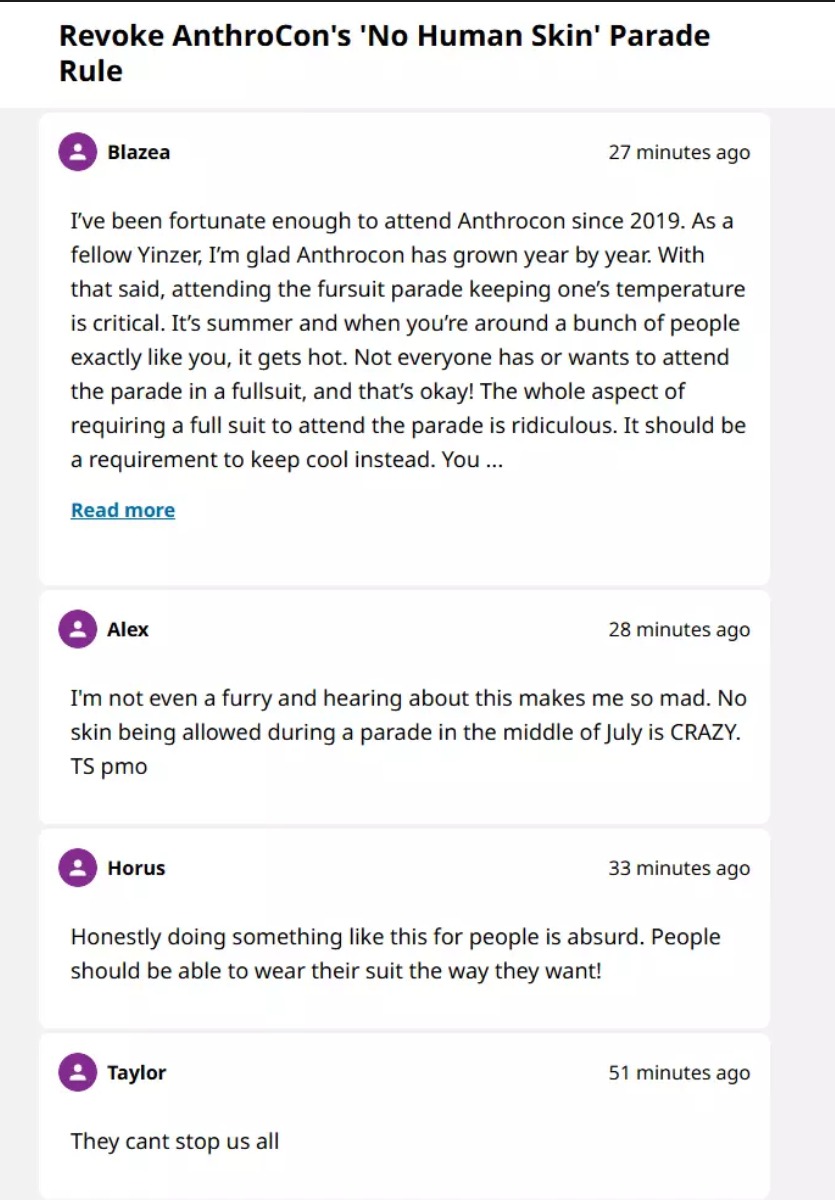The height and width of the screenshot is (1200, 835).
Task: Click Alex's purple profile avatar icon
Action: coord(78,629)
